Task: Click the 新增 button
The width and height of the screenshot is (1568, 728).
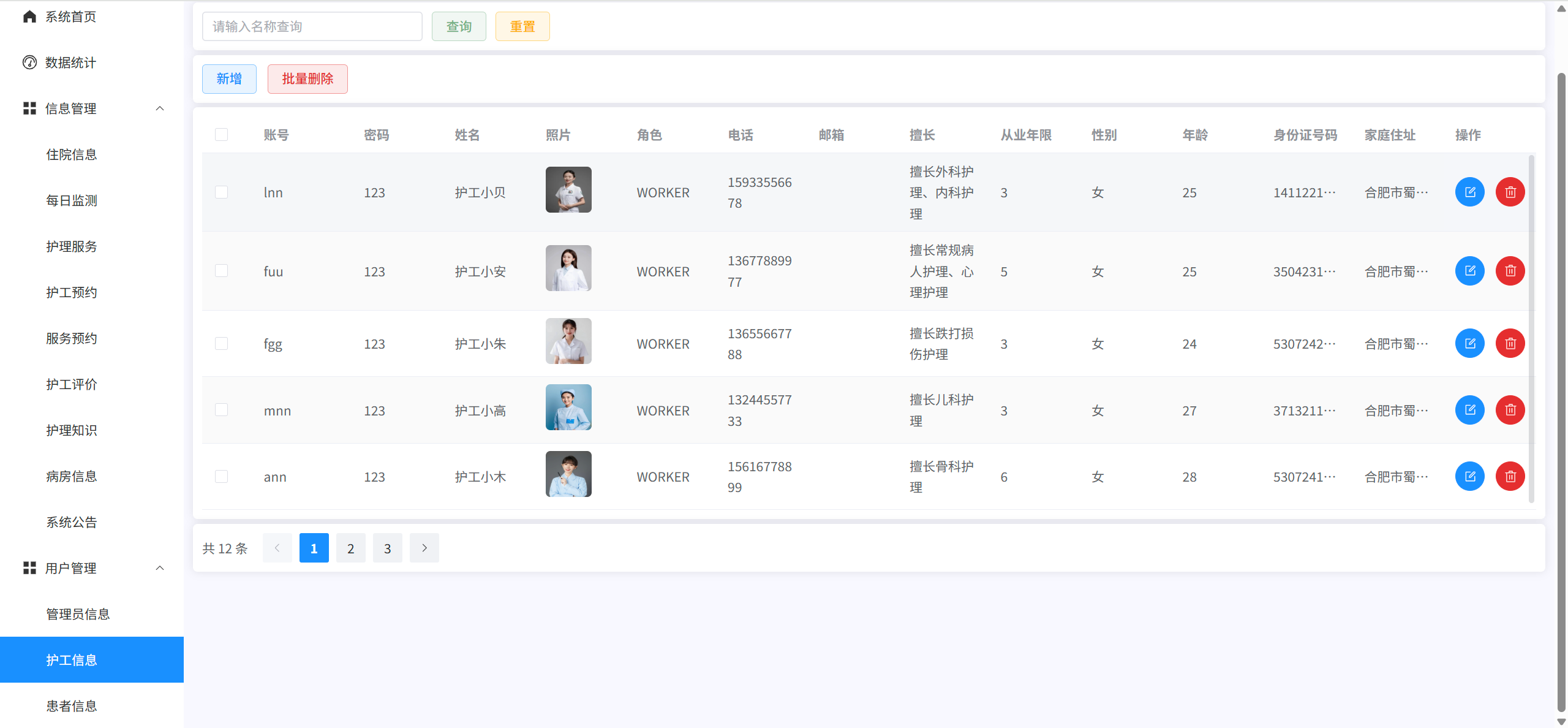Action: pyautogui.click(x=229, y=79)
